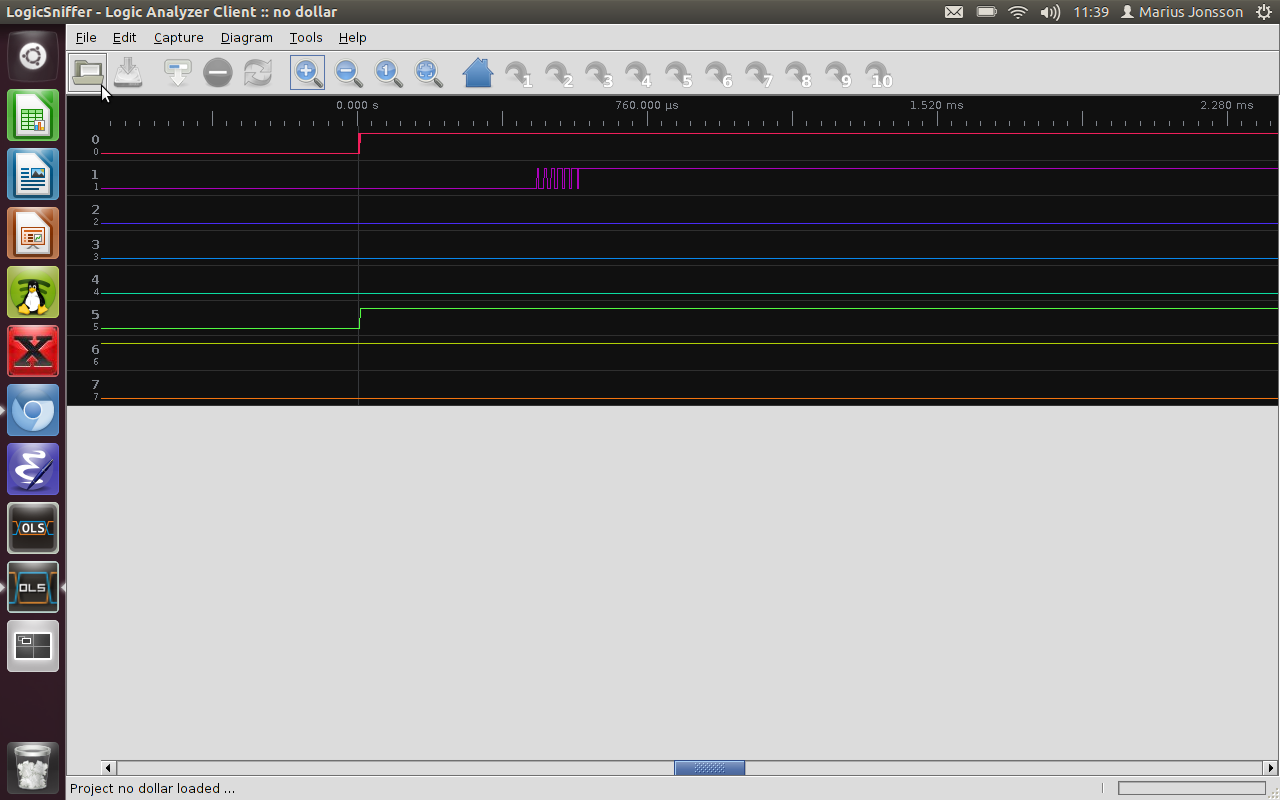The width and height of the screenshot is (1280, 800).
Task: Select channel 2 label
Action: 95,210
